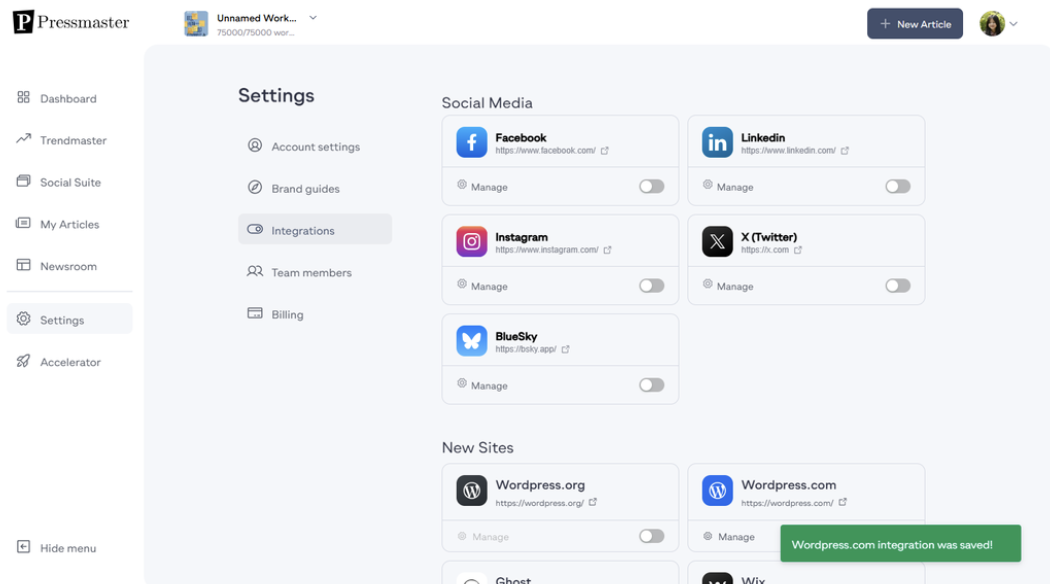Open the Team members tab

coord(315,272)
